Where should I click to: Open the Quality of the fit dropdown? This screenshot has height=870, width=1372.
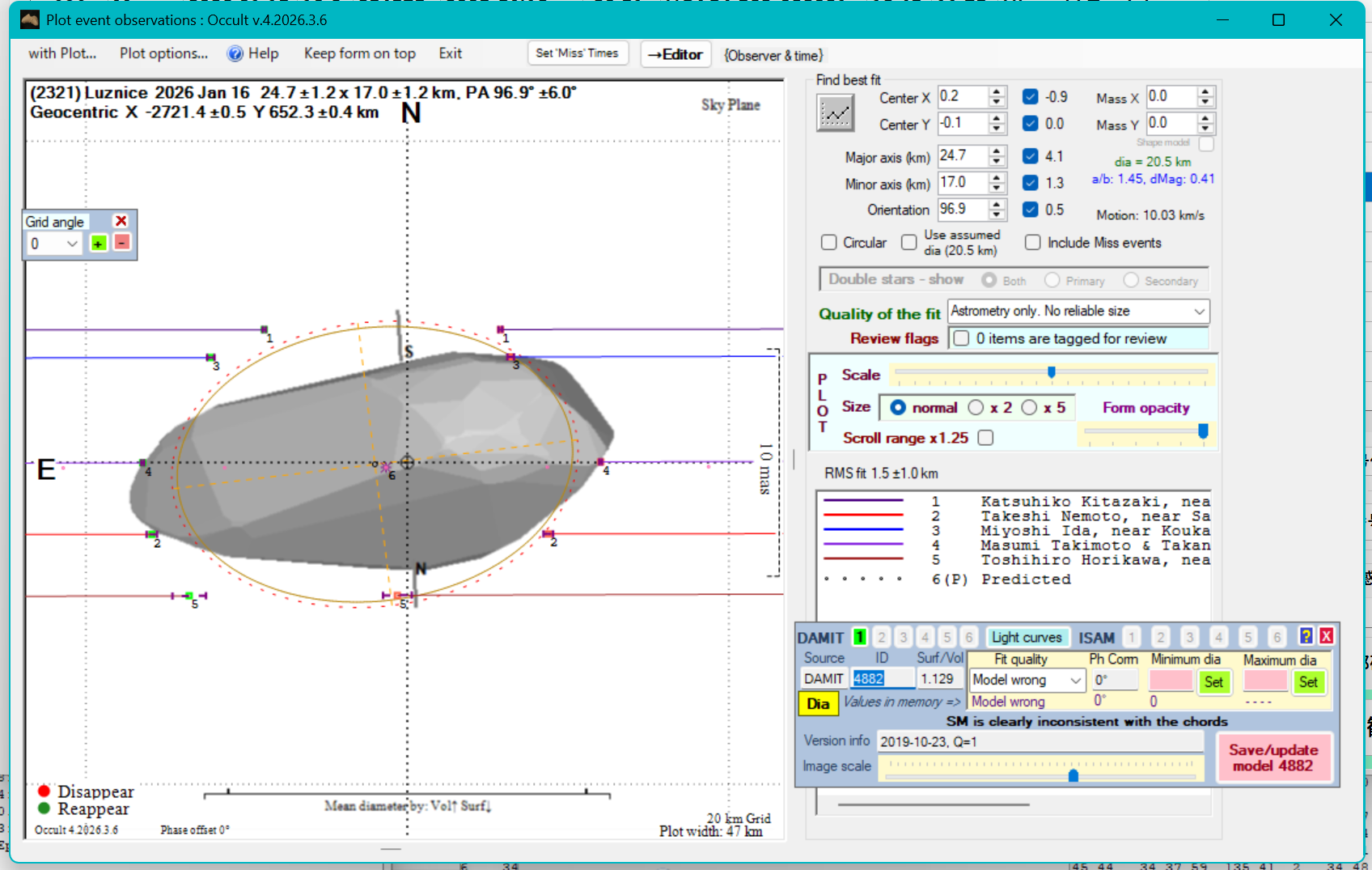point(1199,312)
